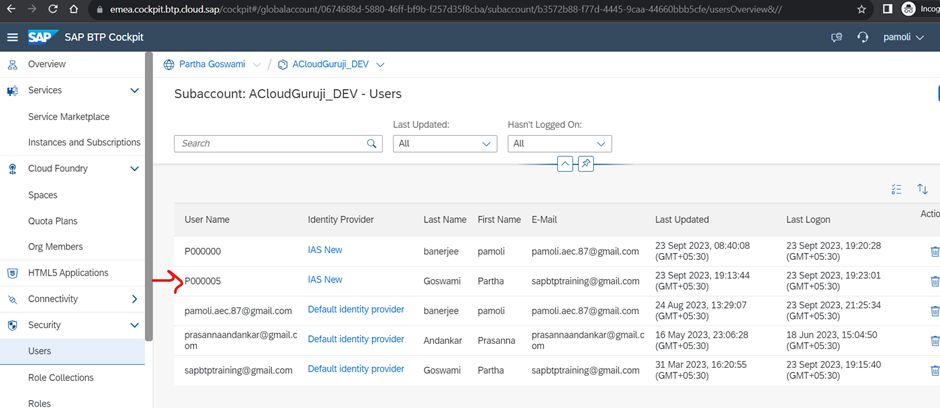
Task: Bookmark this page with star icon
Action: 862,9
